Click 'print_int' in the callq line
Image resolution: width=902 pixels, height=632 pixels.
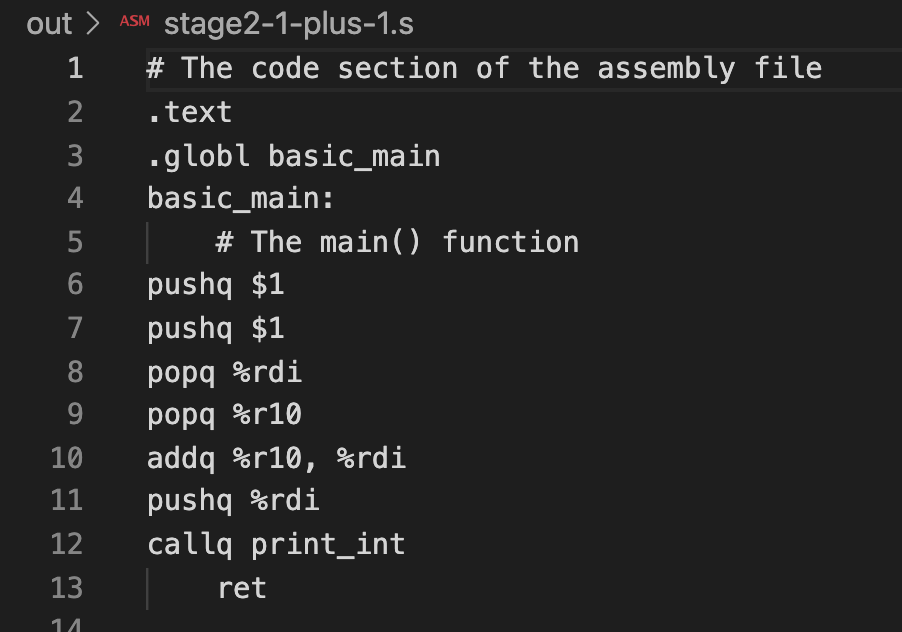coord(328,545)
